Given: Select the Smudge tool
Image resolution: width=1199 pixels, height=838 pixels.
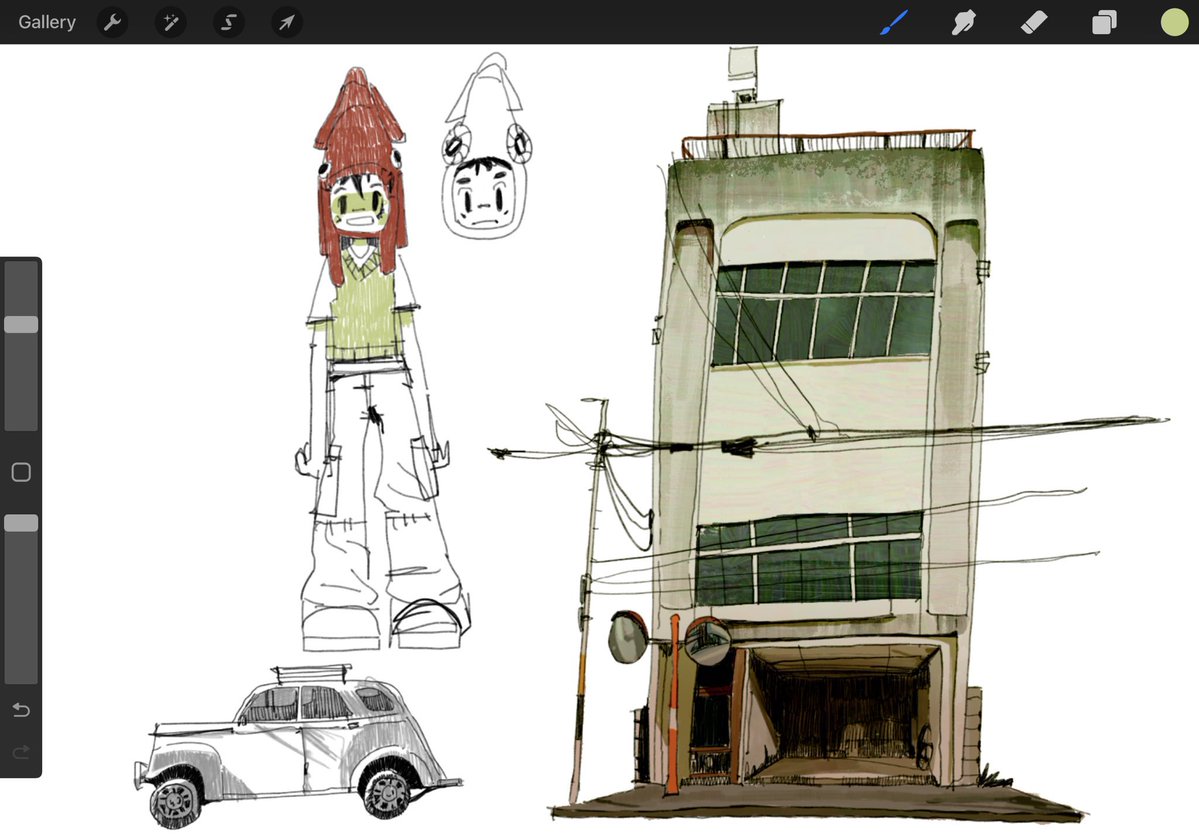Looking at the screenshot, I should (x=963, y=22).
